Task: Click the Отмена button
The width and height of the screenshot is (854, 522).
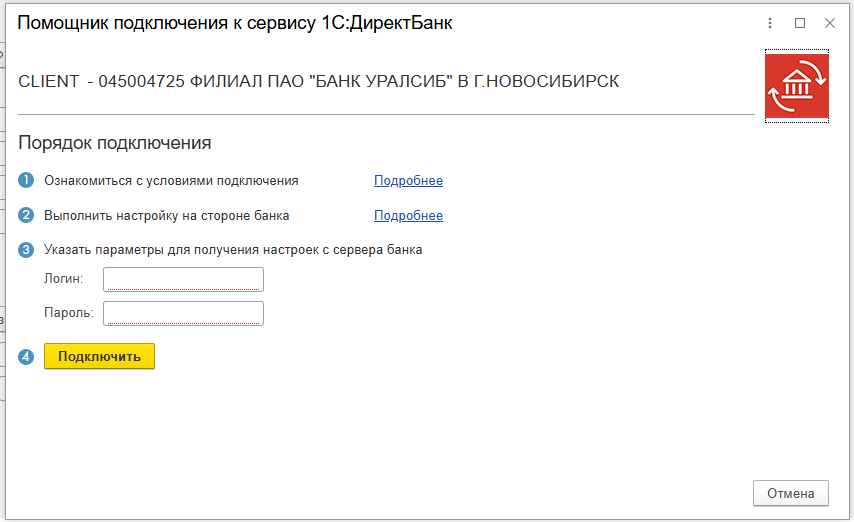Action: pyautogui.click(x=791, y=493)
